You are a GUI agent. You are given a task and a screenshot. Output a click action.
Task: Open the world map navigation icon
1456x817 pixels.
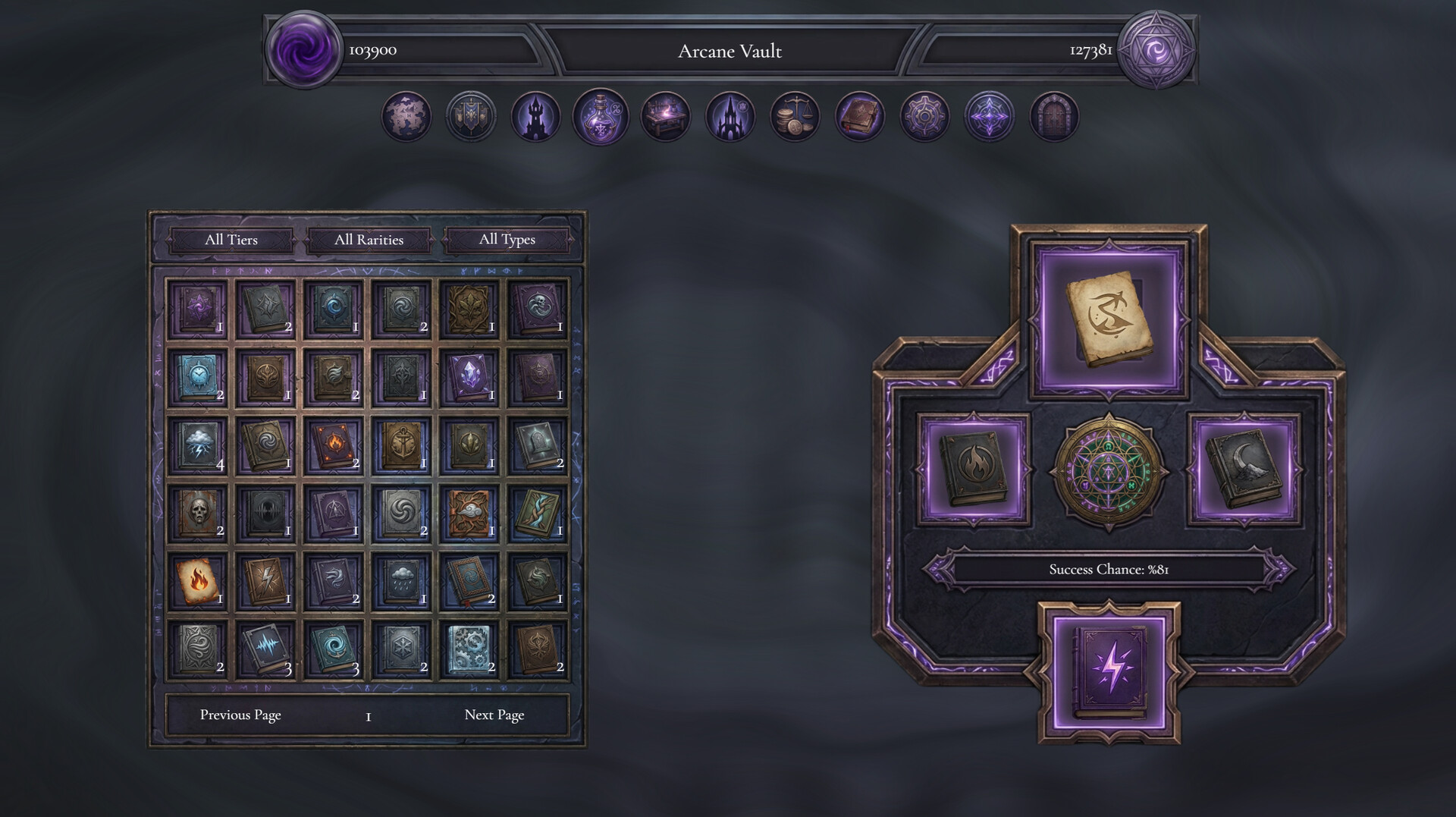406,116
